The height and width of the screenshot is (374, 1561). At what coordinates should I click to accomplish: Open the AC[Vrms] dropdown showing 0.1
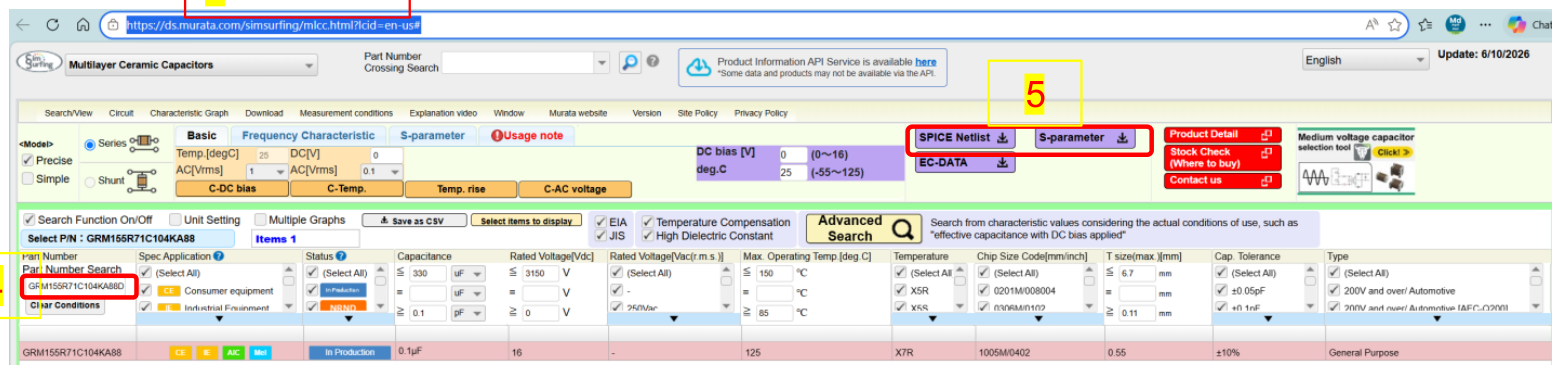click(383, 171)
